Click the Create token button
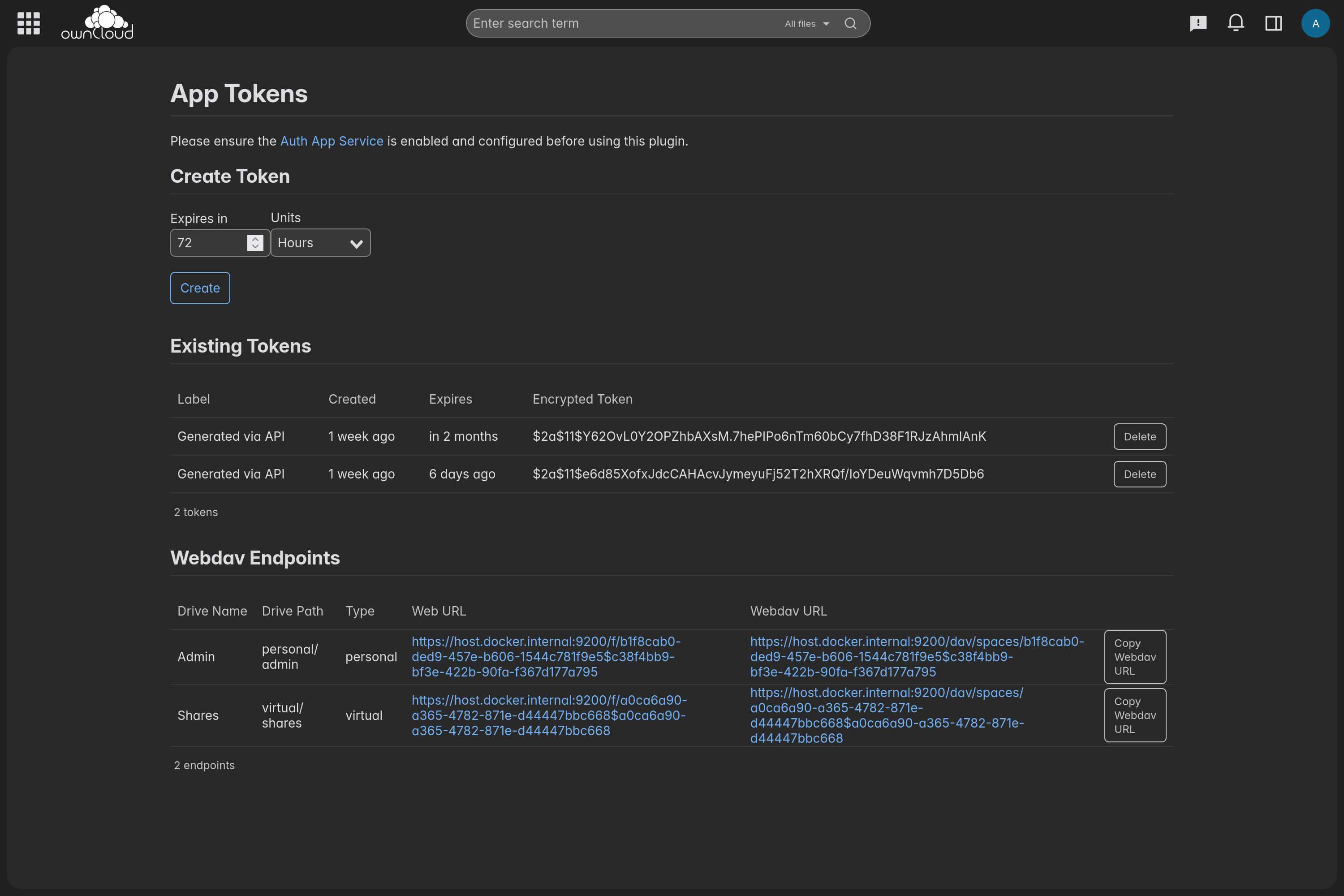This screenshot has height=896, width=1344. tap(200, 288)
